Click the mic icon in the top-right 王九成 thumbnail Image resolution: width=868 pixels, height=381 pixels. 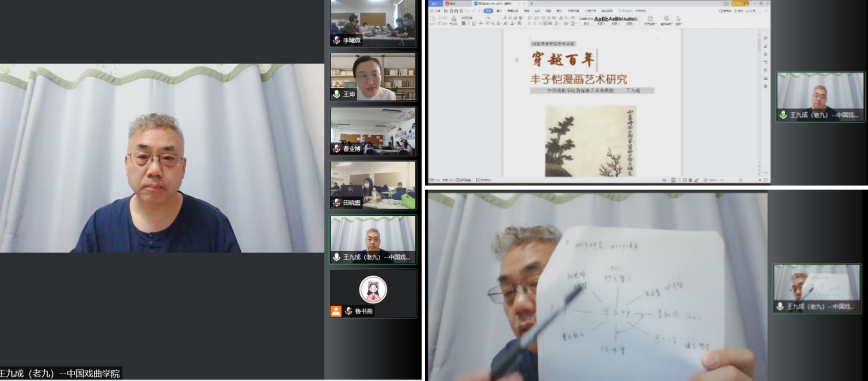coord(783,115)
